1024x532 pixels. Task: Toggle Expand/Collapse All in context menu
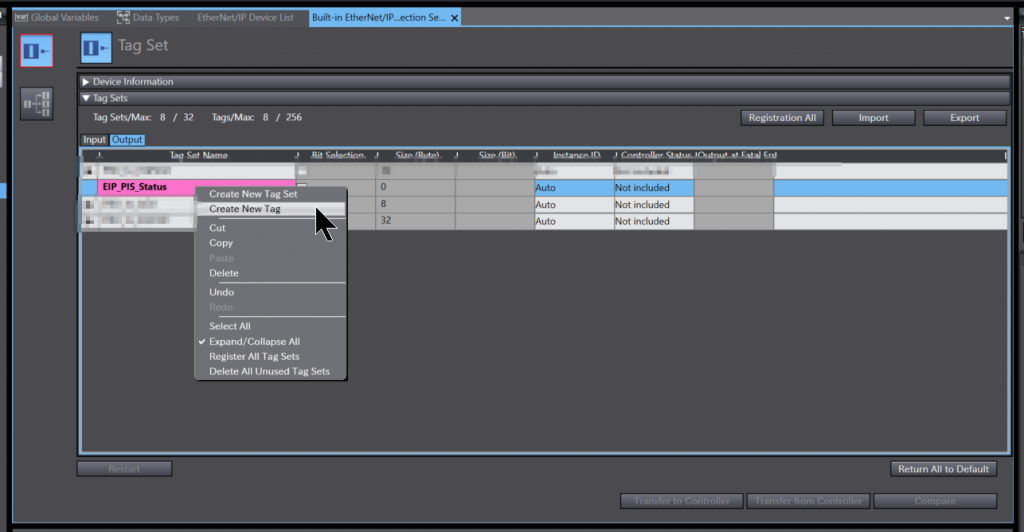coord(254,341)
